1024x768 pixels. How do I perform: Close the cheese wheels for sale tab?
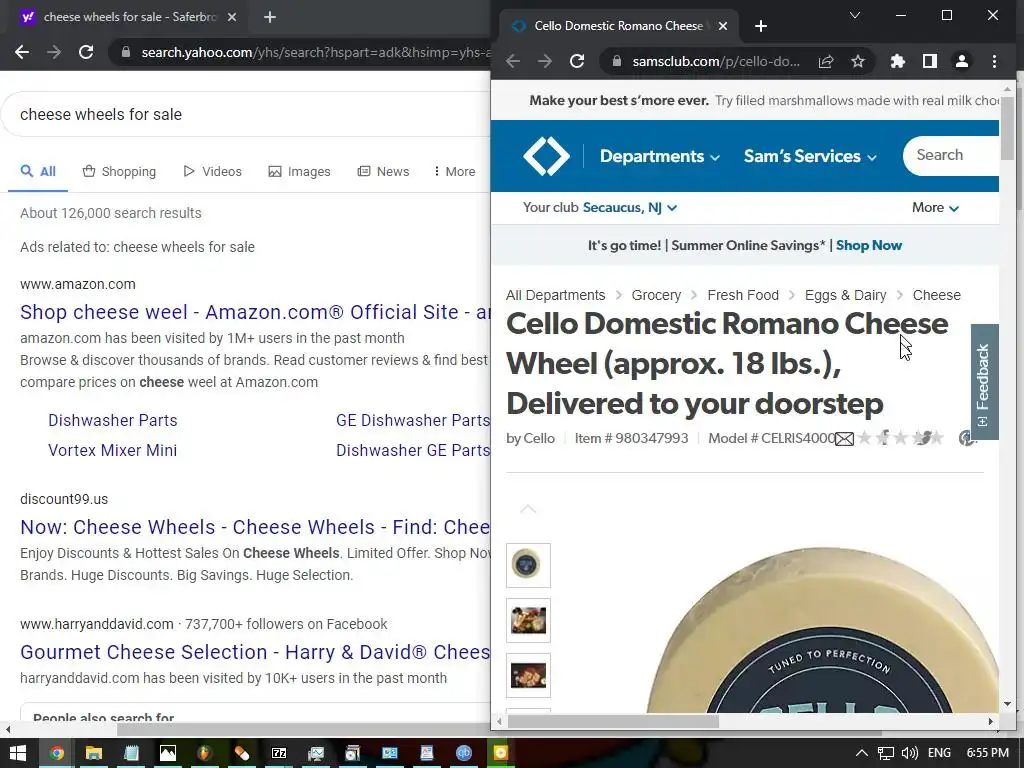point(232,17)
